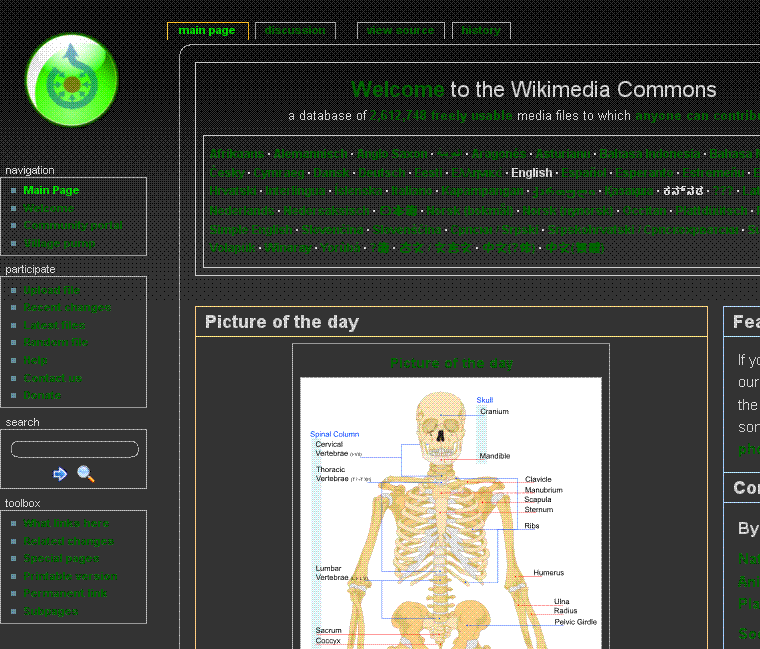Open the Subpages toolbox link
760x649 pixels.
point(51,612)
